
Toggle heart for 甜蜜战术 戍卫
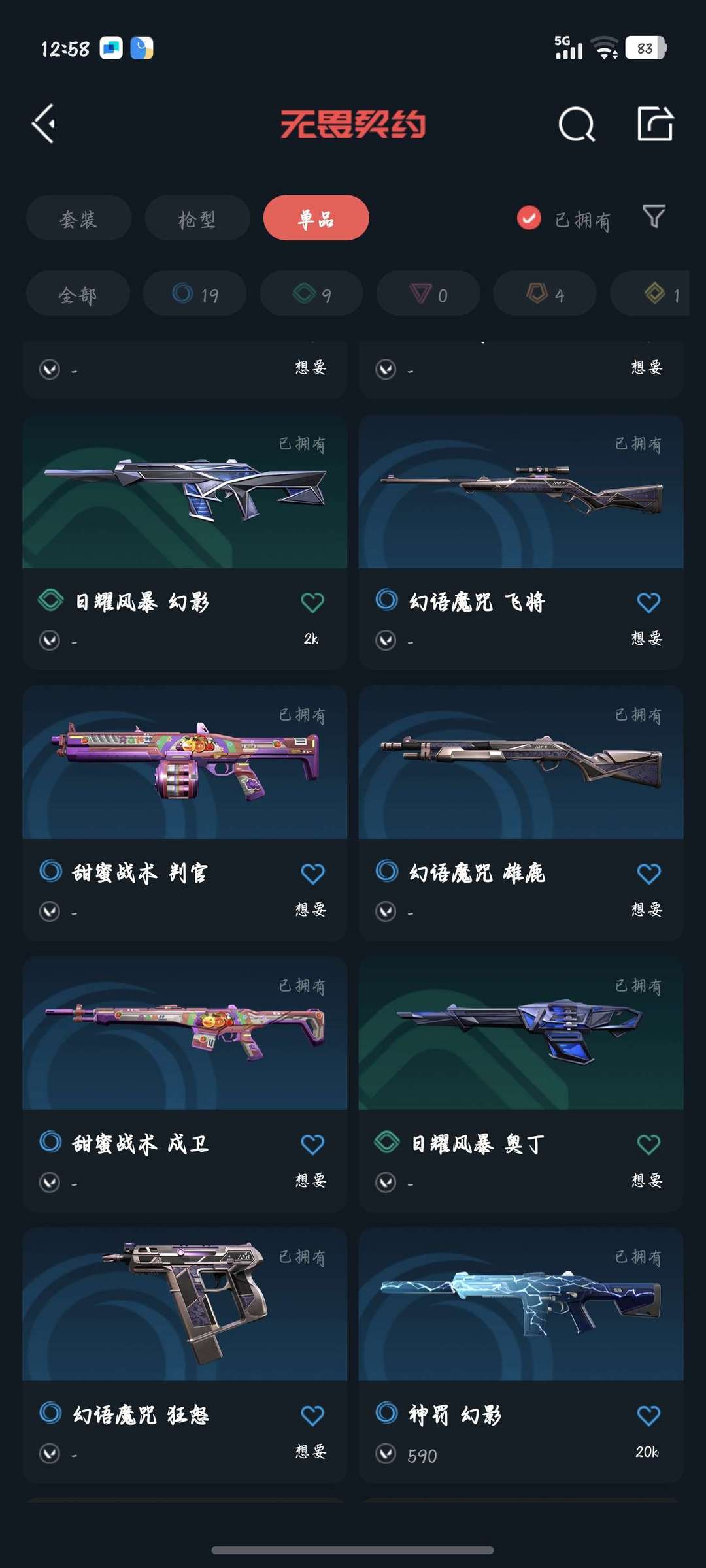312,1145
